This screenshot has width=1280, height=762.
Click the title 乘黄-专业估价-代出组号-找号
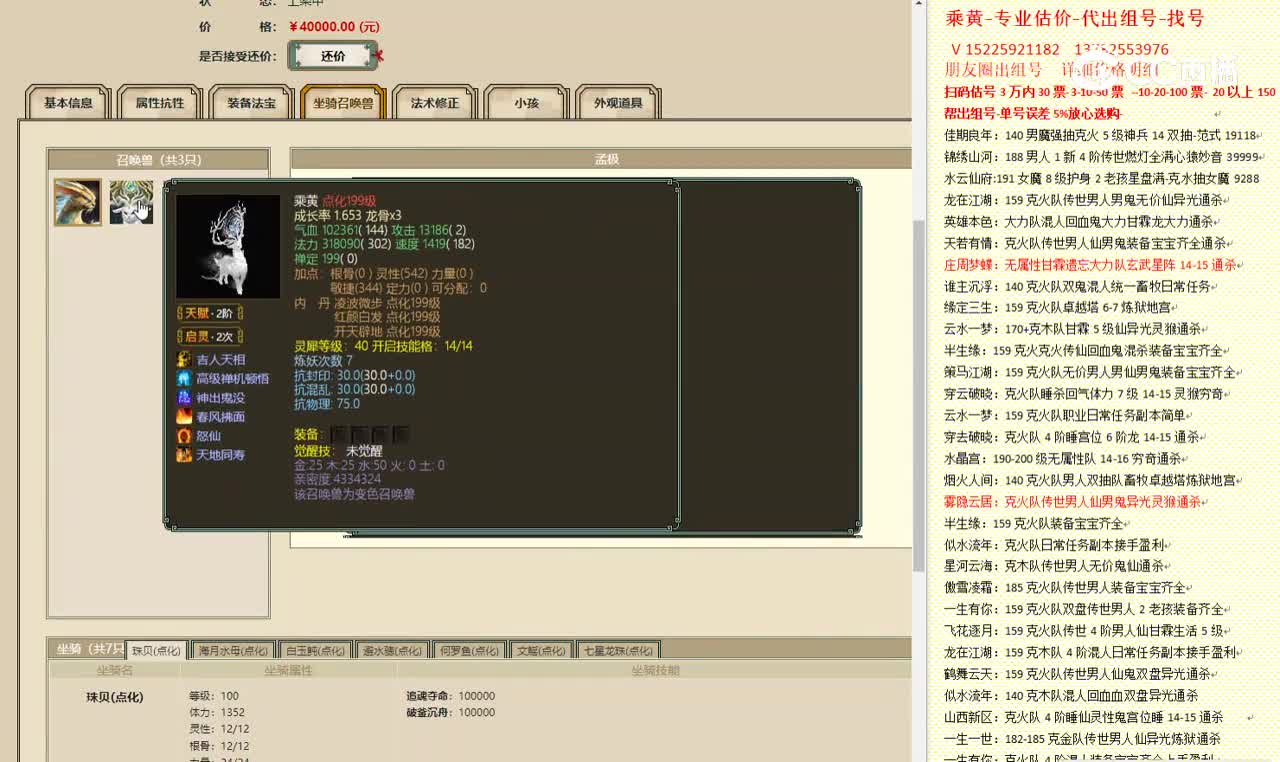tap(1075, 18)
